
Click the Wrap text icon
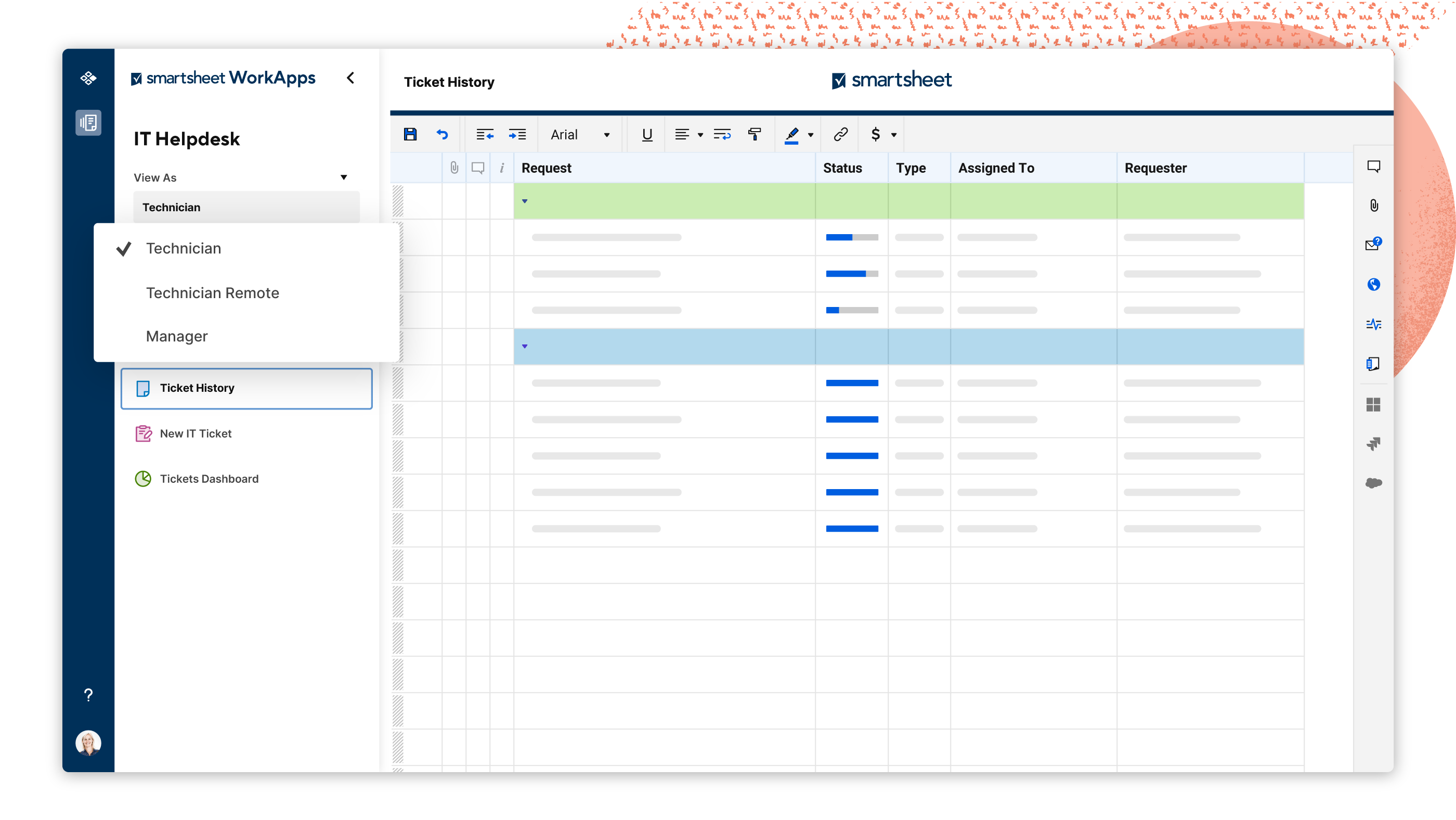pyautogui.click(x=722, y=135)
